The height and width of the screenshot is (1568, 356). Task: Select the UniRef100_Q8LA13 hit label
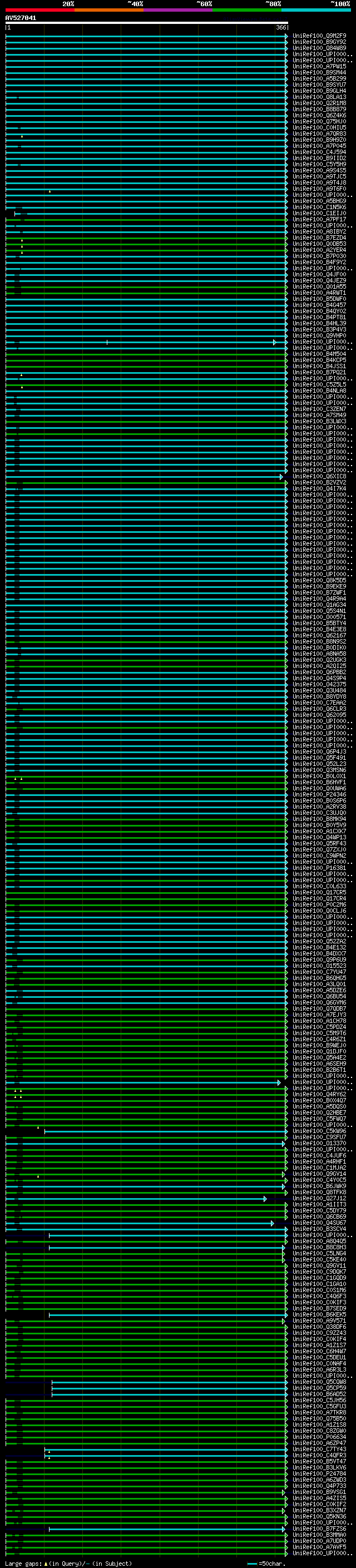(319, 97)
